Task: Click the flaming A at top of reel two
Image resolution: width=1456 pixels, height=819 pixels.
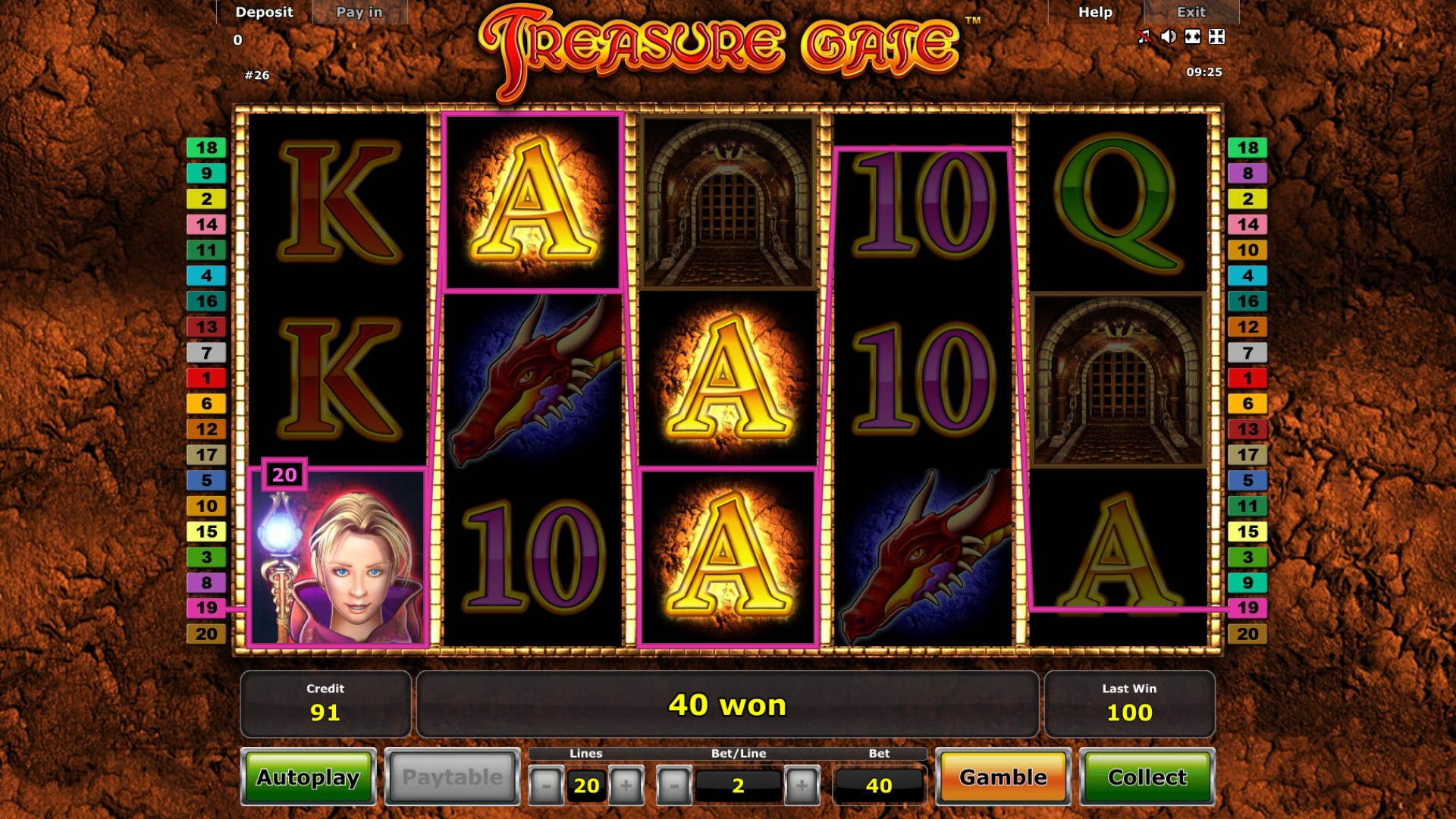Action: click(532, 202)
